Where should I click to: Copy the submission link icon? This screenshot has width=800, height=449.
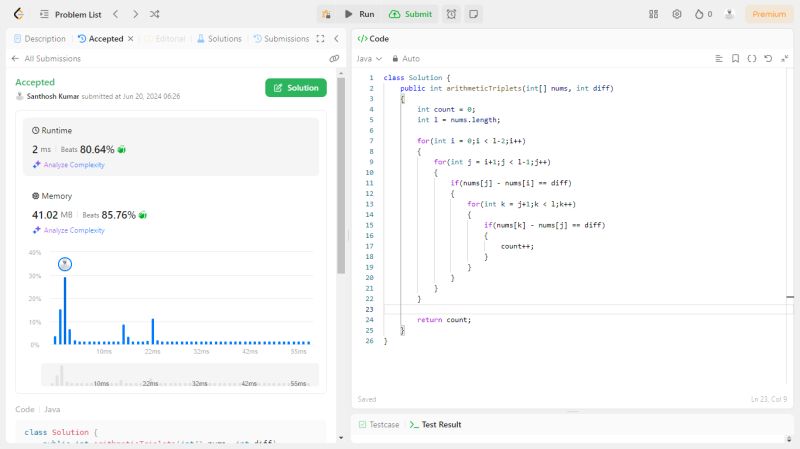pos(334,59)
